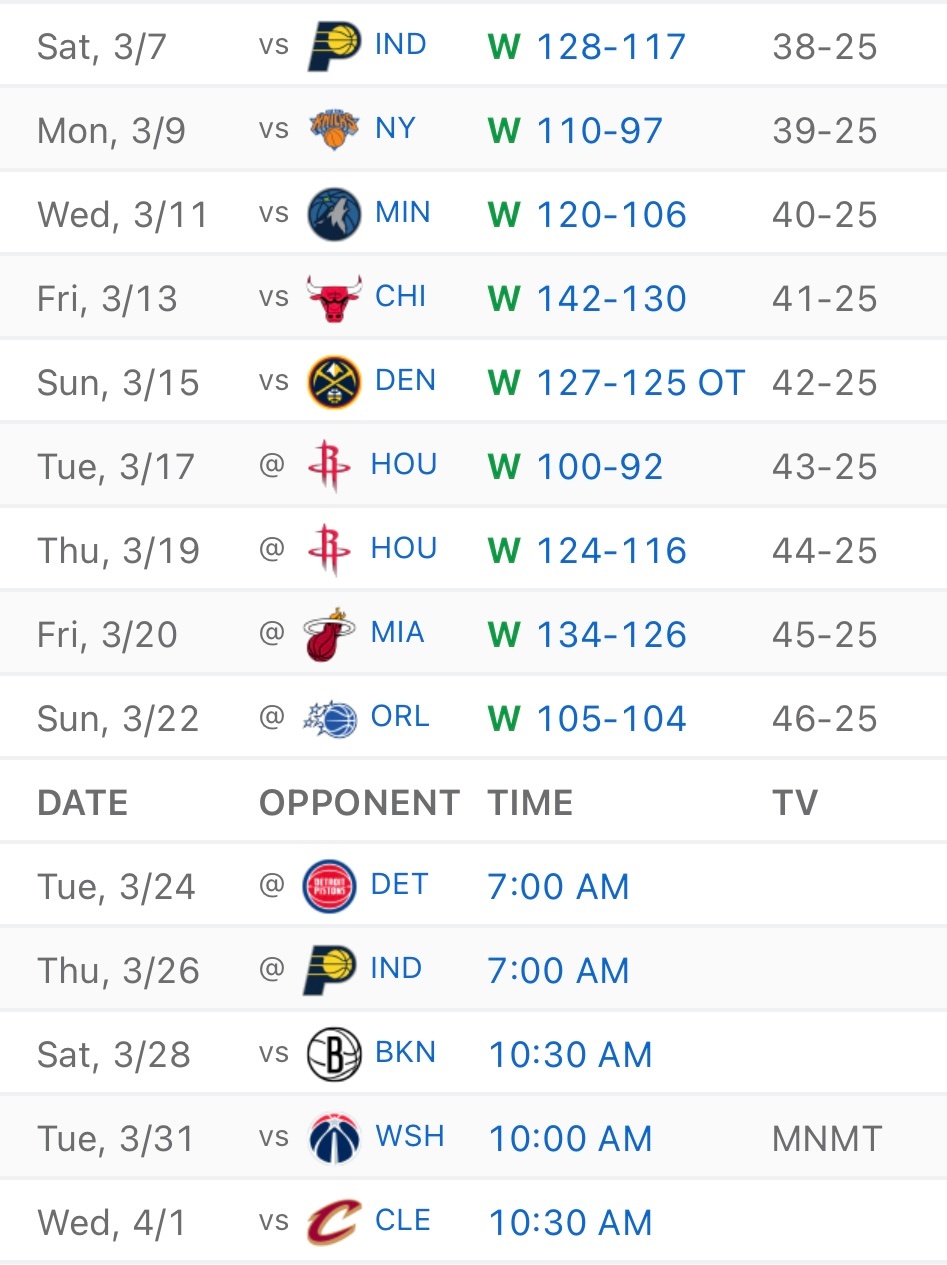Tap the Wizards logo icon

[333, 1138]
